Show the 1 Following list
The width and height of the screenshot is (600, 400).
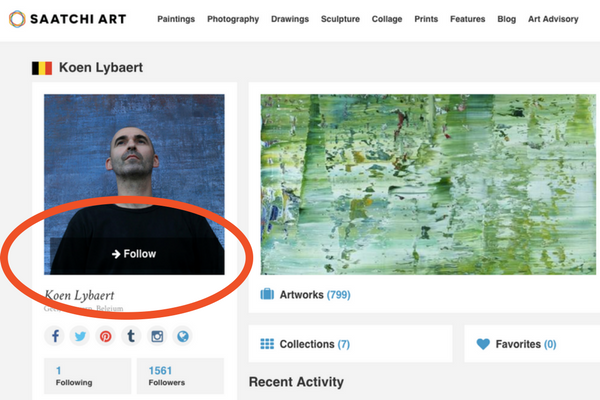[88, 376]
